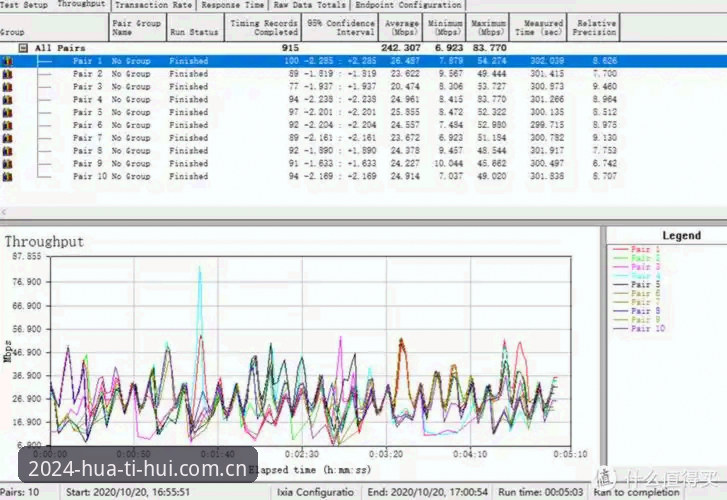The image size is (727, 500).
Task: Click the Pair 7 row icon
Action: pos(7,138)
